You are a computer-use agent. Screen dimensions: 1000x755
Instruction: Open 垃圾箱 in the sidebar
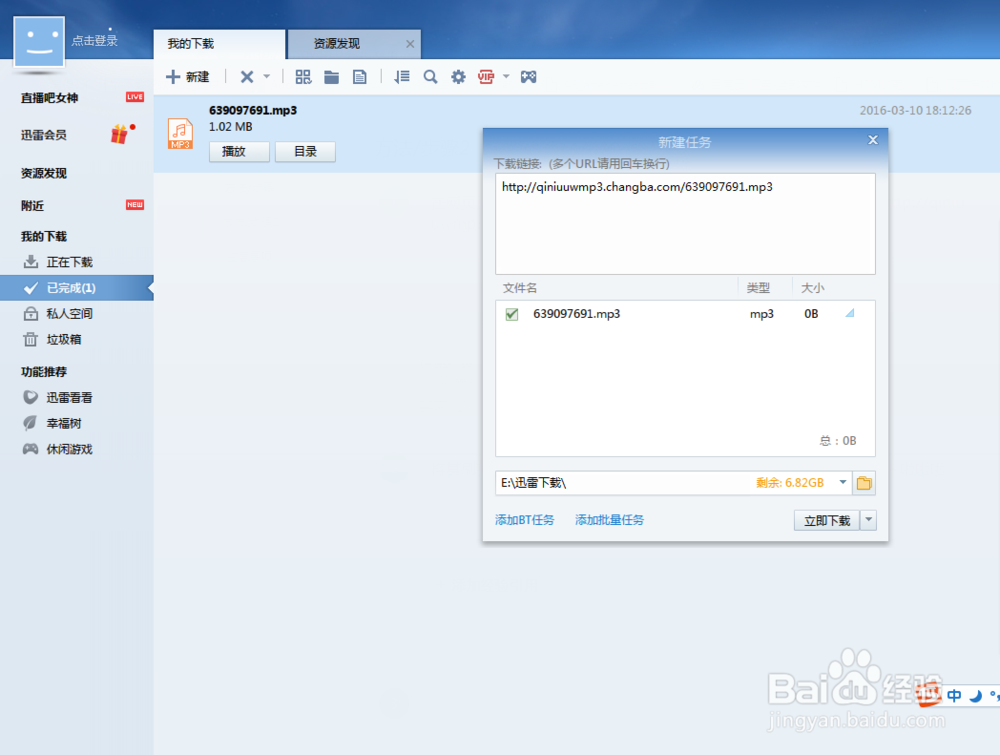point(64,339)
